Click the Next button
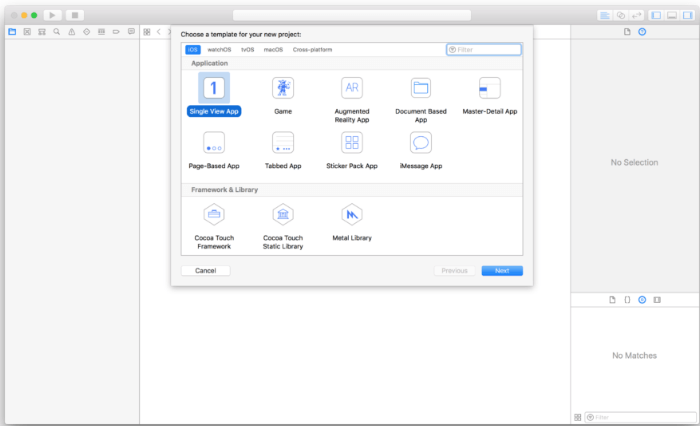 tap(501, 270)
